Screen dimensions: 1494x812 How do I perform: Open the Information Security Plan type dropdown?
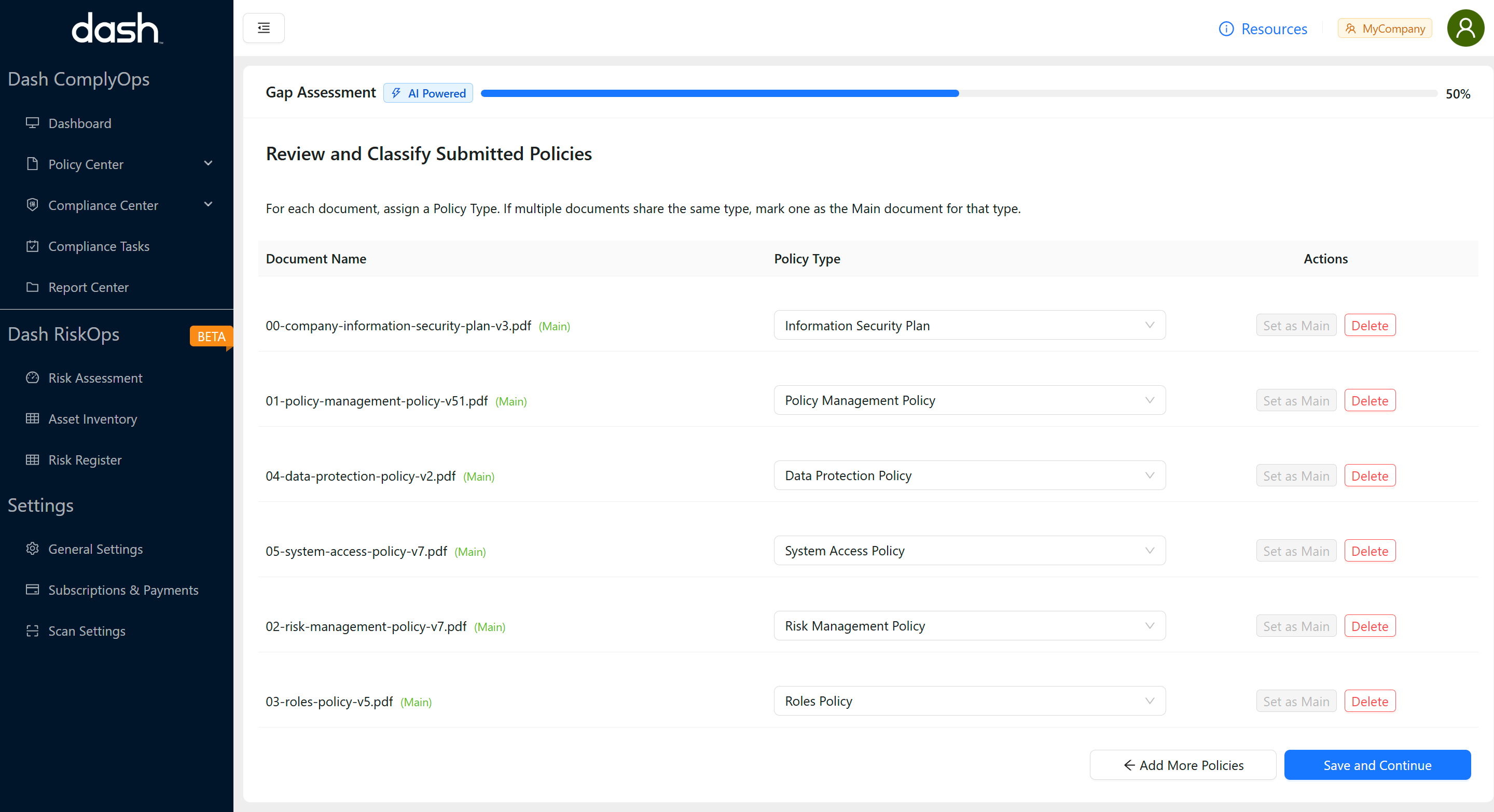[969, 325]
